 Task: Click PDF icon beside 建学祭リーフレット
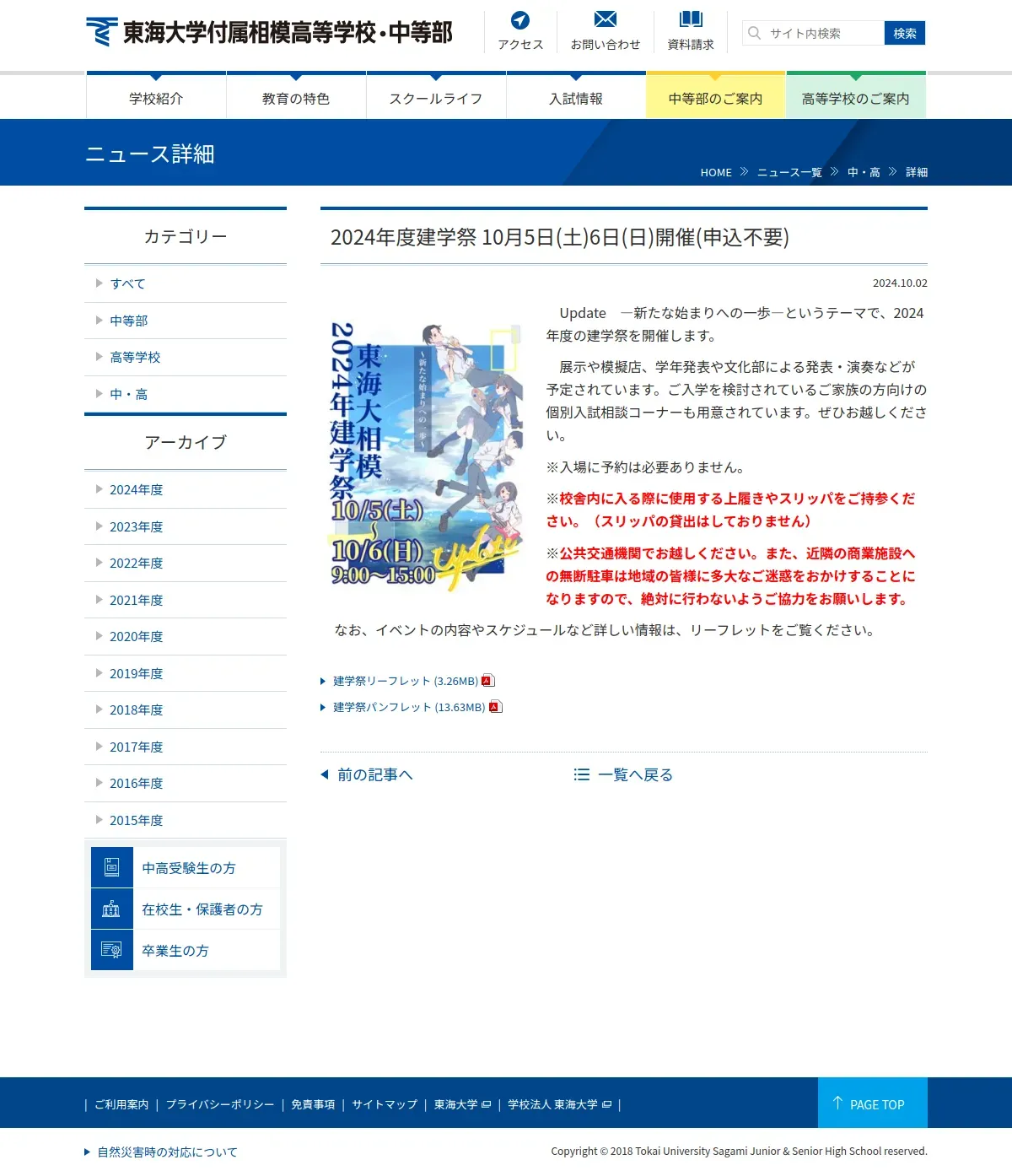coord(487,680)
